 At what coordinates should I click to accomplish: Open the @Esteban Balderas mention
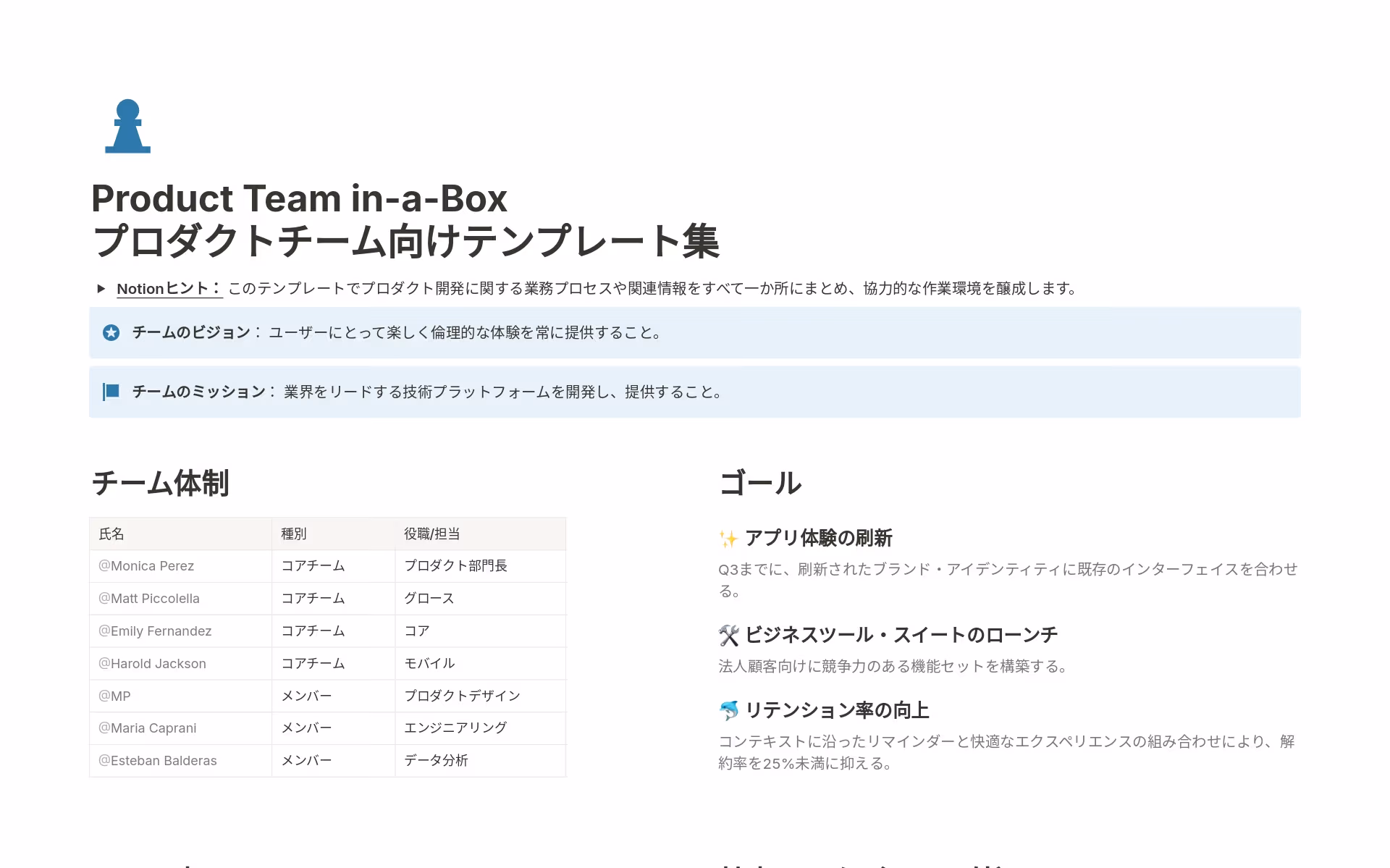pyautogui.click(x=157, y=760)
